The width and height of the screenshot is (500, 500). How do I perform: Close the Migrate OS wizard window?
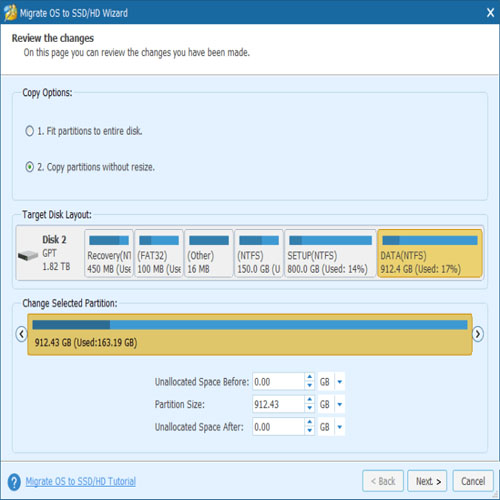pos(490,13)
